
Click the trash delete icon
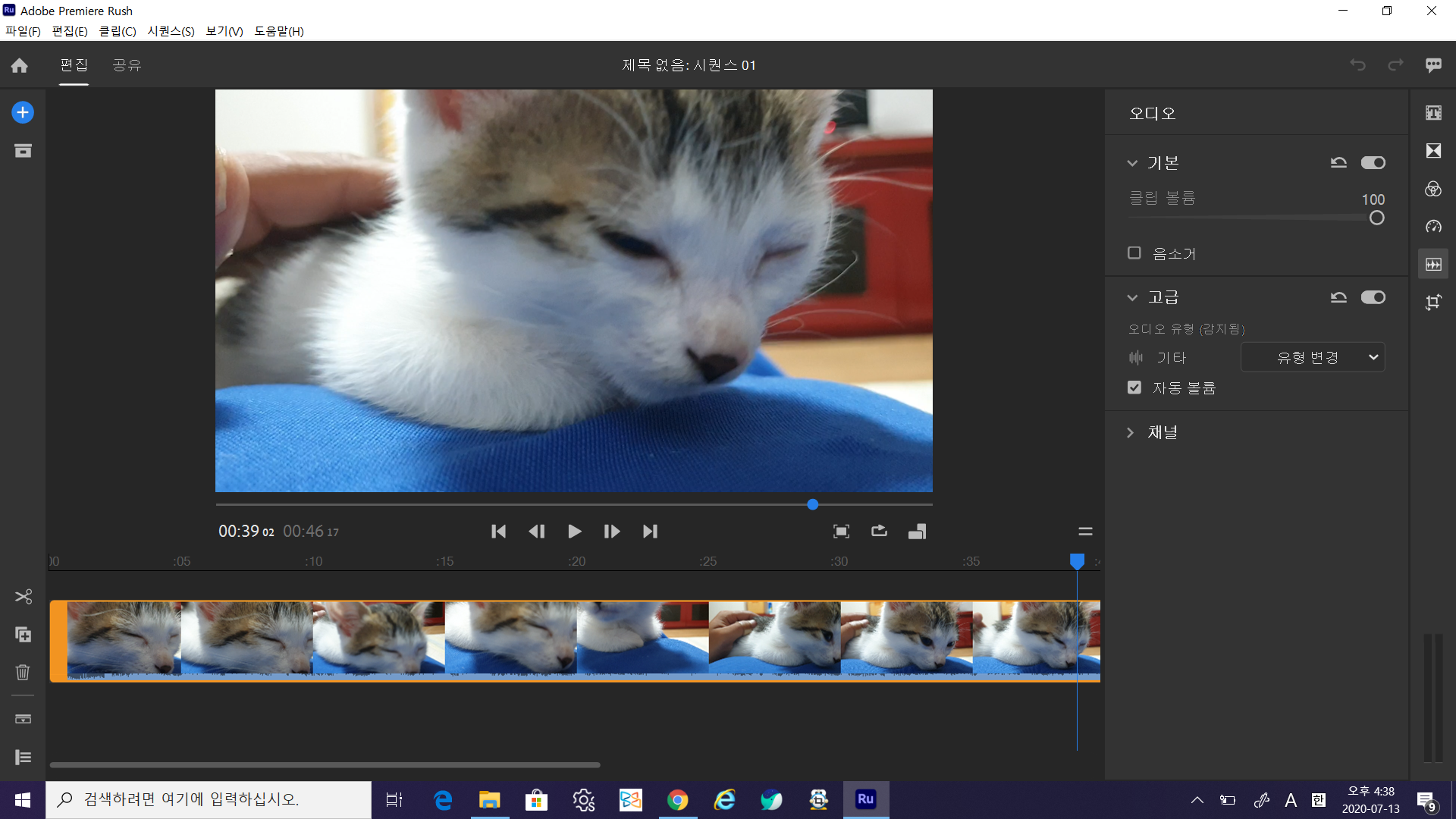[23, 672]
